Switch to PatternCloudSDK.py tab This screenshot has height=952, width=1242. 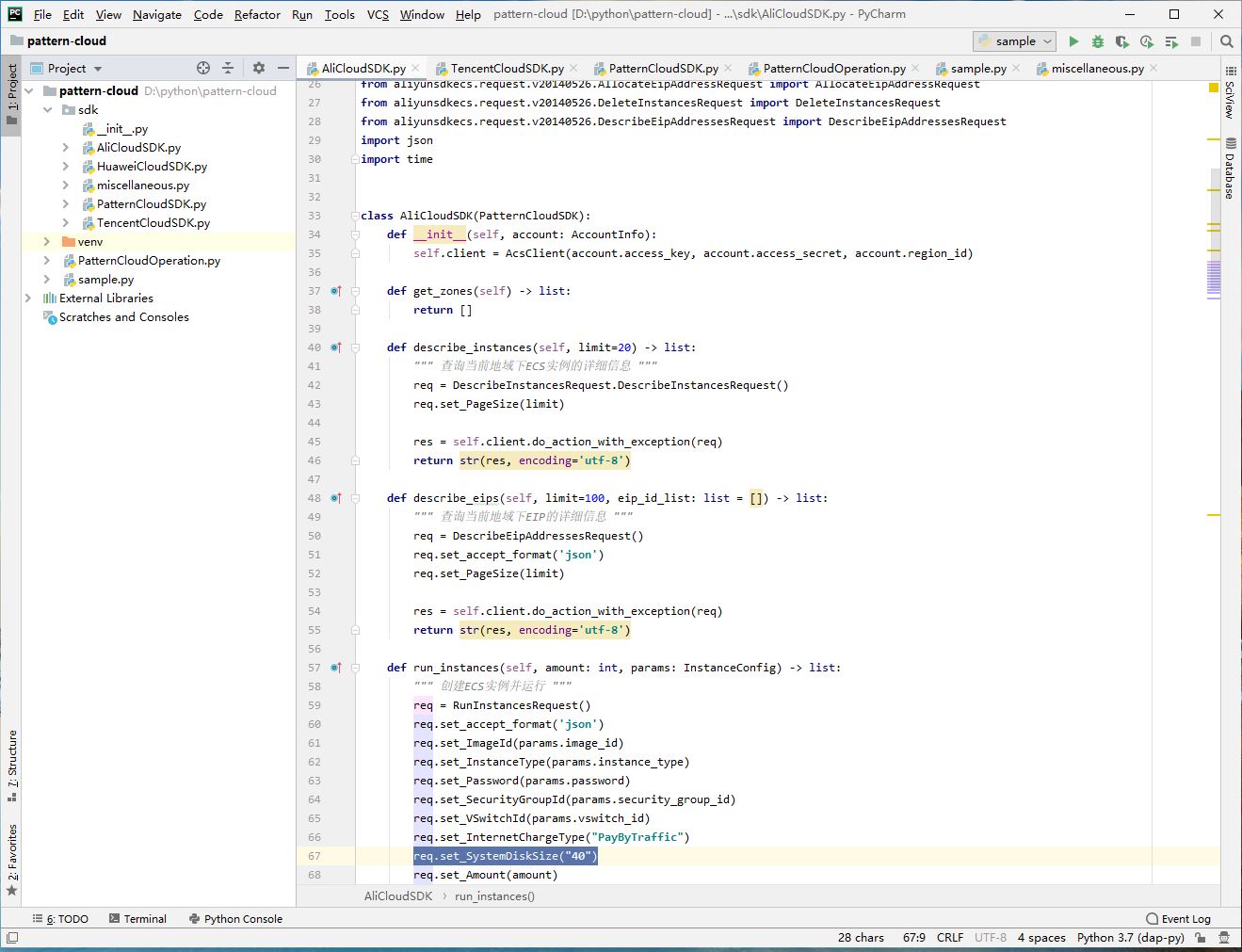663,68
